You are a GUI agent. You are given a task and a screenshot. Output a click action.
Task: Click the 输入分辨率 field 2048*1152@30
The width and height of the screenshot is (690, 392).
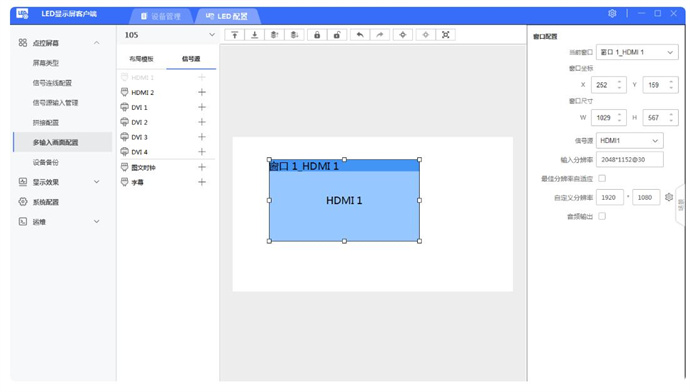tap(629, 159)
